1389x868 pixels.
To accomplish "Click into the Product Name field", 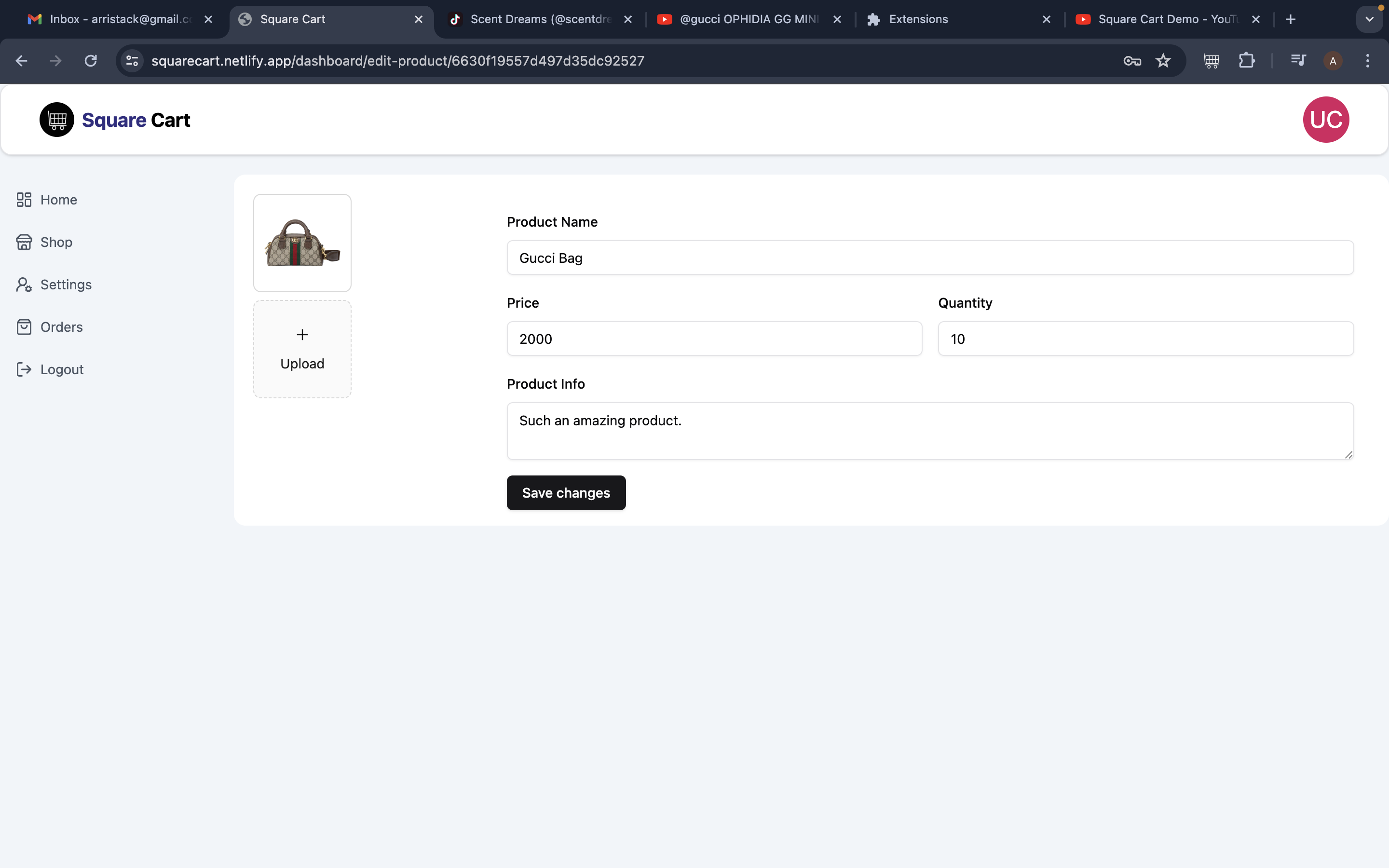I will tap(930, 258).
